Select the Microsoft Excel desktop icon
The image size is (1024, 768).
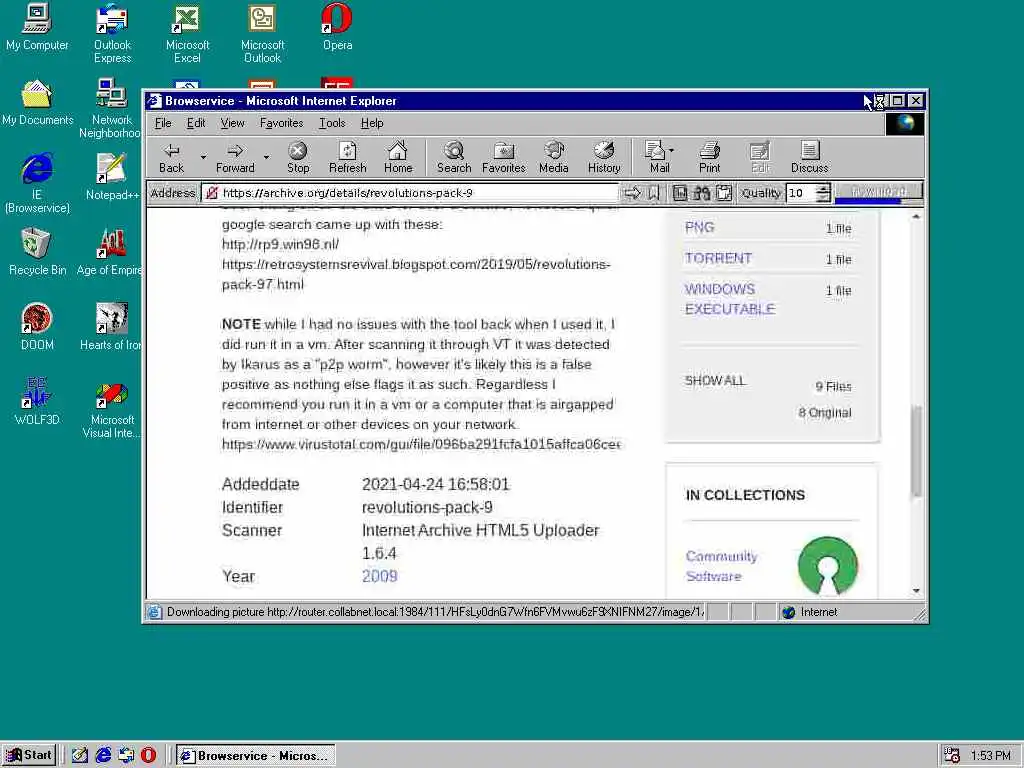[x=187, y=33]
